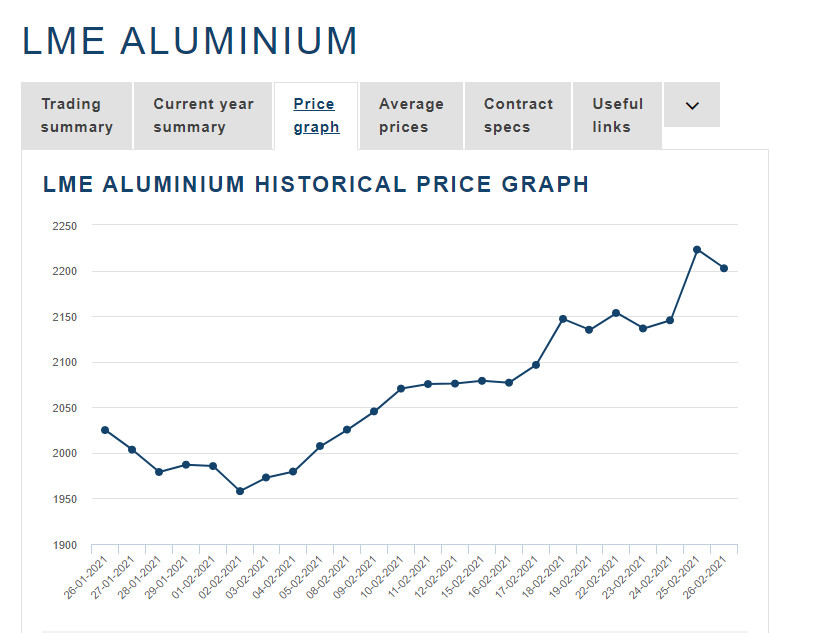Image resolution: width=817 pixels, height=633 pixels.
Task: Click the 02-02-2021 lowest data point
Action: point(240,491)
